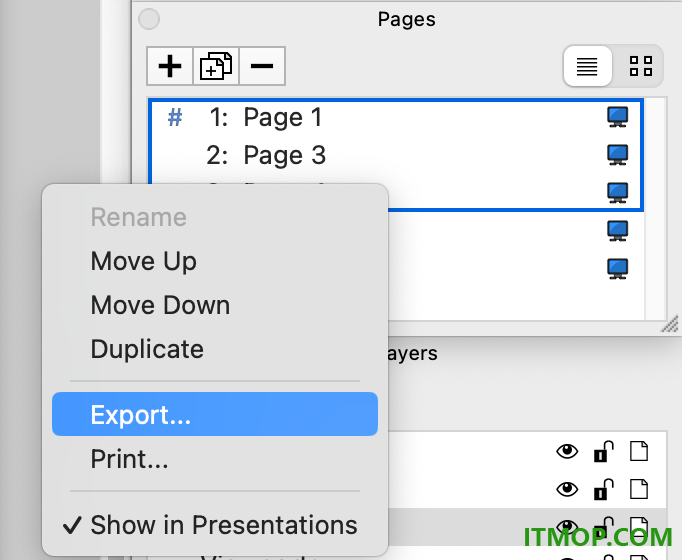Choose Print... from the context menu
The height and width of the screenshot is (560, 682).
click(x=215, y=459)
